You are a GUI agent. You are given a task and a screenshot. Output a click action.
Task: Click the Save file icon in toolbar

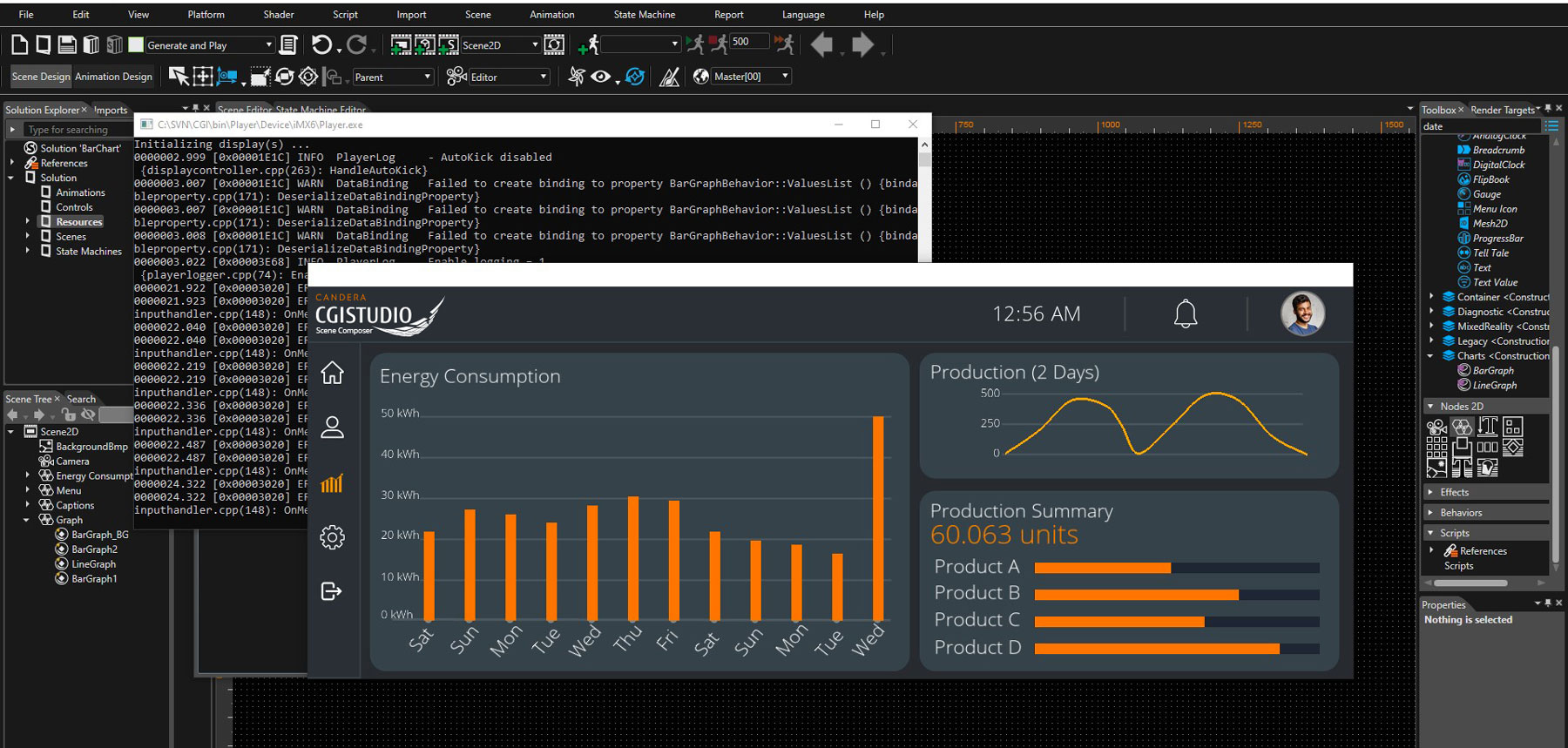coord(66,44)
